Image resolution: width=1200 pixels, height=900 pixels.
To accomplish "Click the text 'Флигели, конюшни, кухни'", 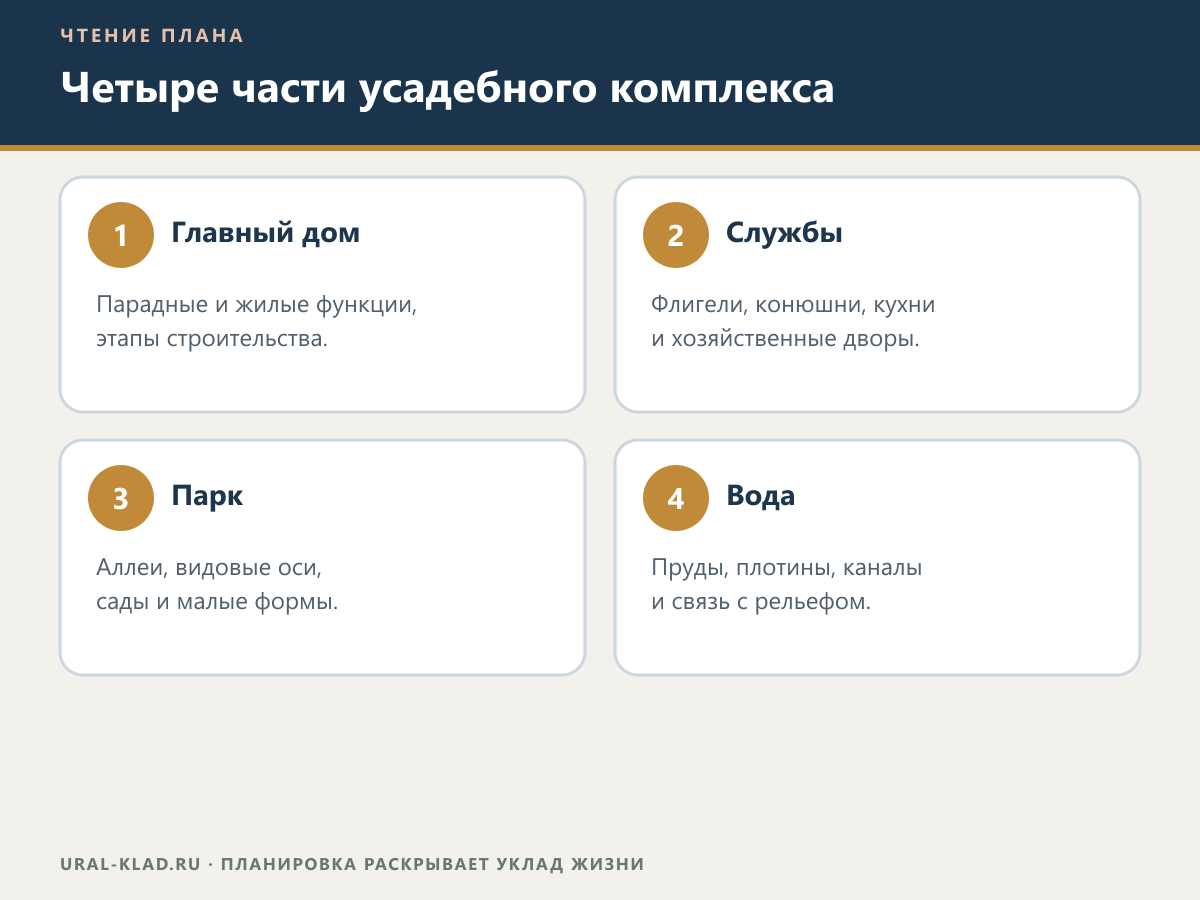I will [x=793, y=305].
